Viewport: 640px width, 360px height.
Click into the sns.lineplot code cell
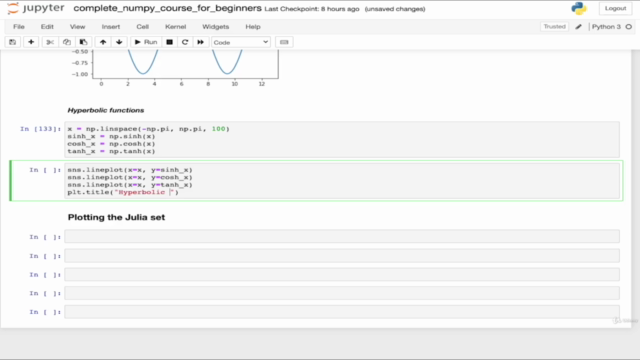pos(342,181)
